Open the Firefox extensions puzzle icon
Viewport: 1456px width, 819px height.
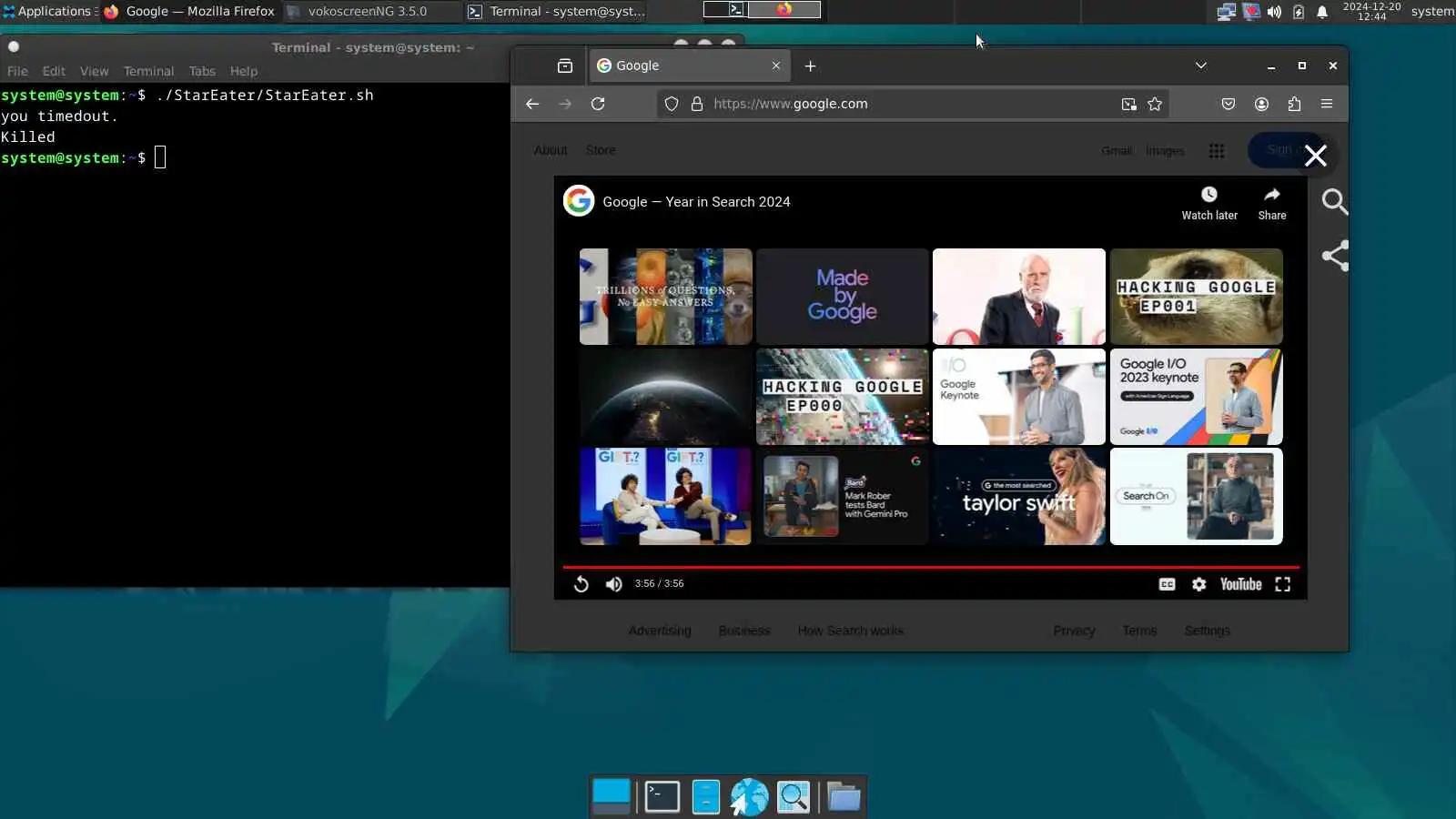tap(1294, 104)
